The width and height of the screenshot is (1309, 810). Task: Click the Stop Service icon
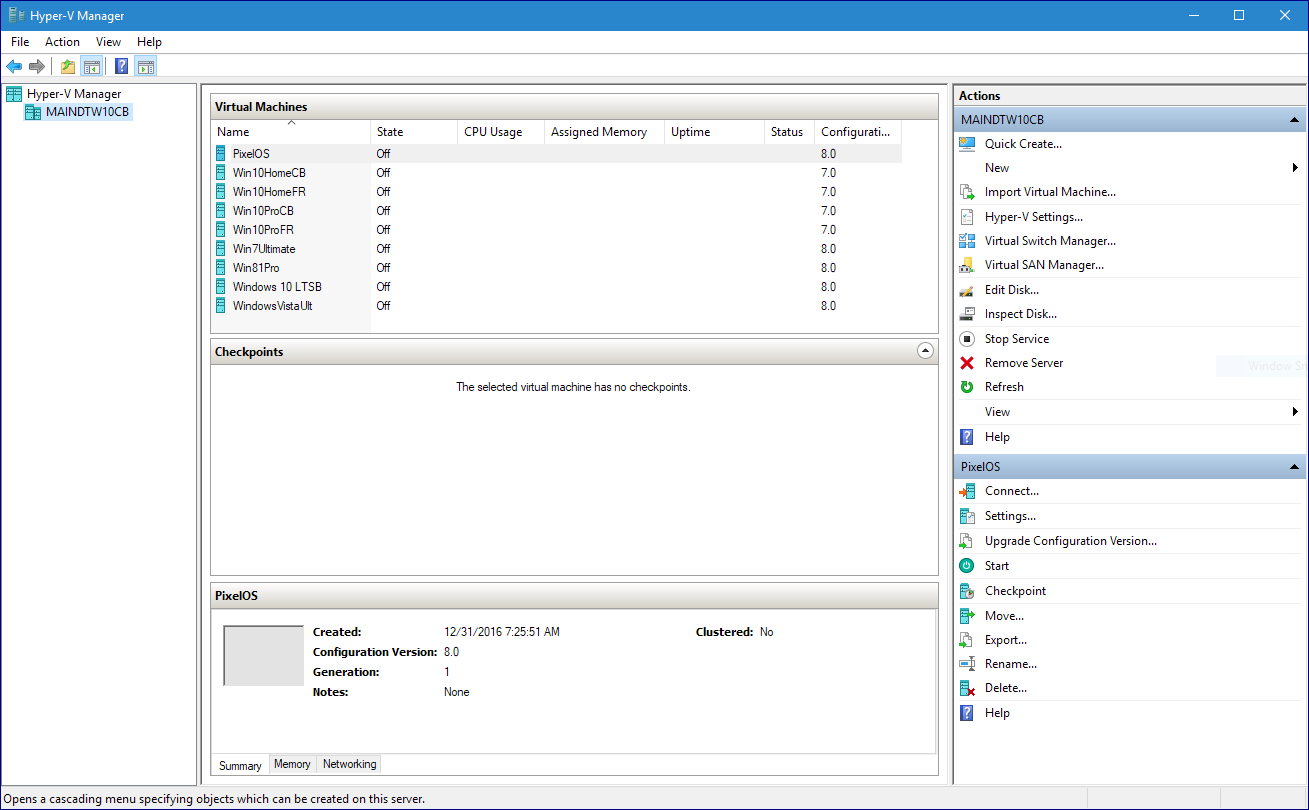click(966, 339)
